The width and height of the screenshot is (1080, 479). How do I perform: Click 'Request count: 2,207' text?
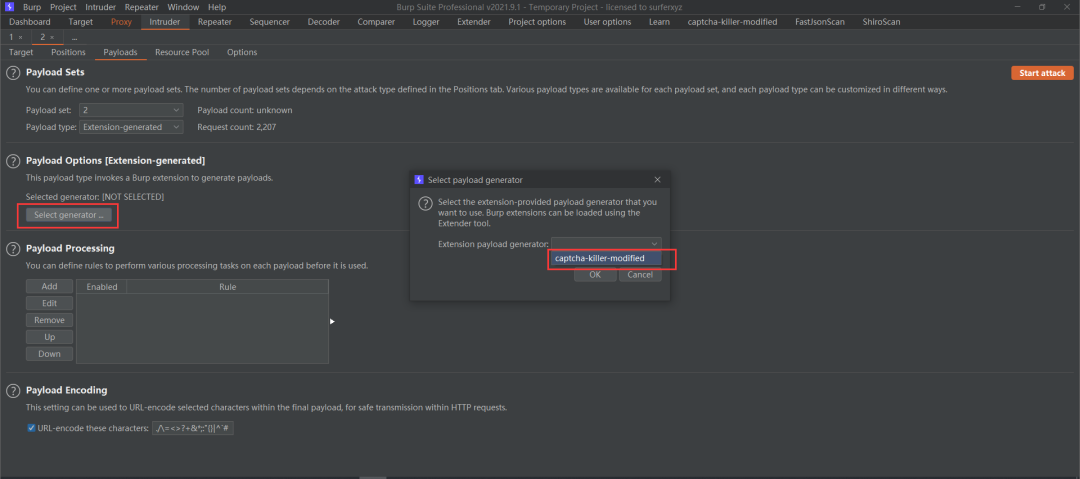pyautogui.click(x=237, y=127)
